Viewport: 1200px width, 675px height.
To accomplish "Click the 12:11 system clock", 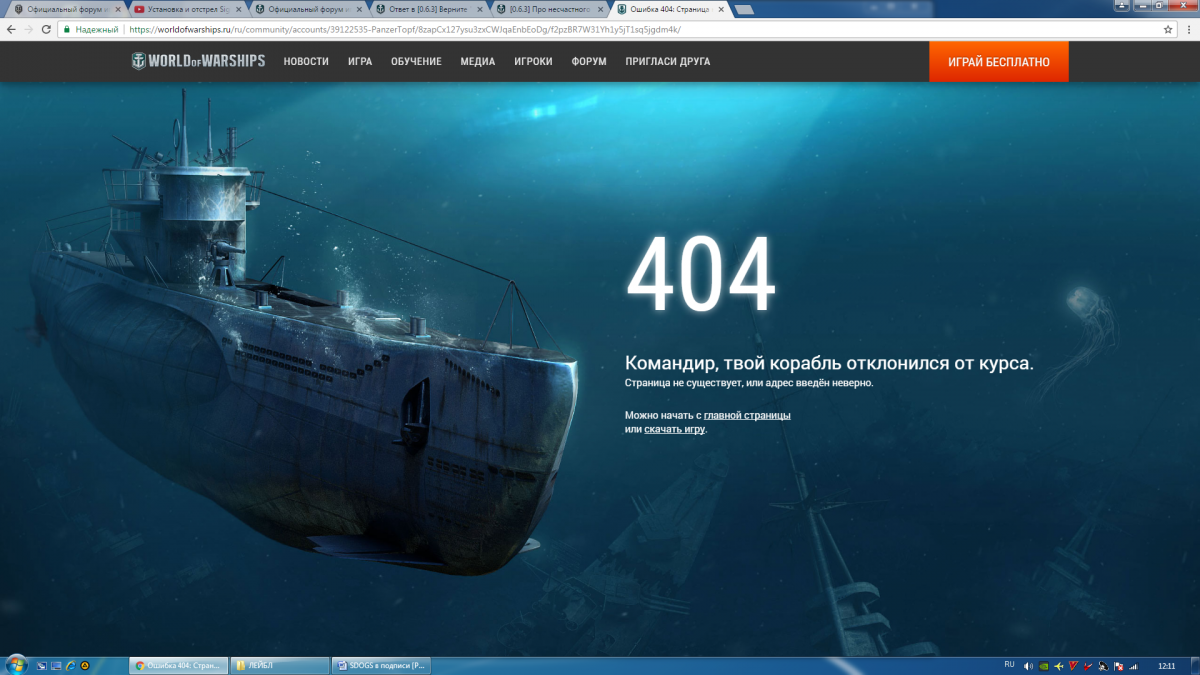I will pos(1166,665).
